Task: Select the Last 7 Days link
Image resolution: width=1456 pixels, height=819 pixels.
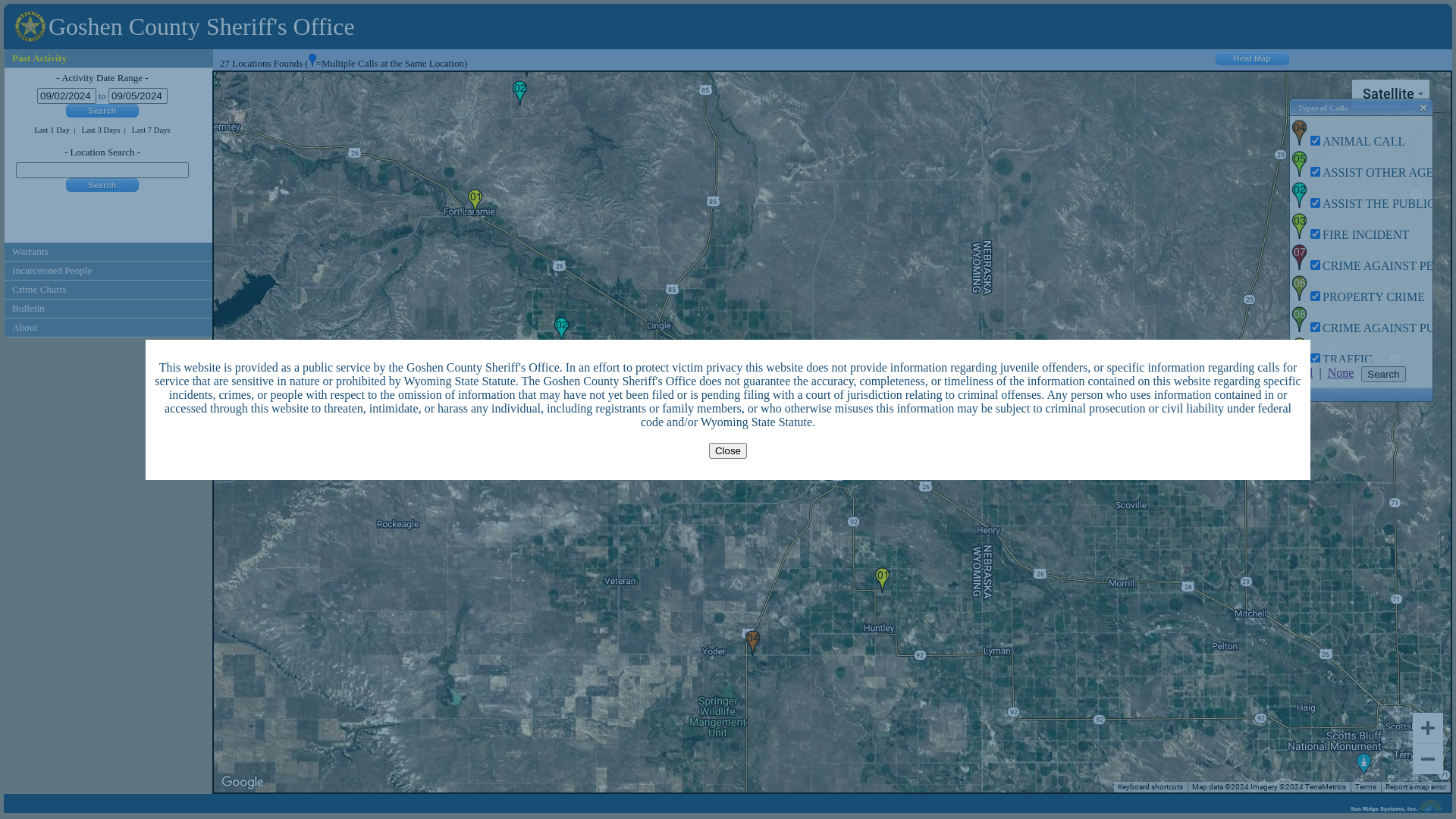Action: point(151,130)
